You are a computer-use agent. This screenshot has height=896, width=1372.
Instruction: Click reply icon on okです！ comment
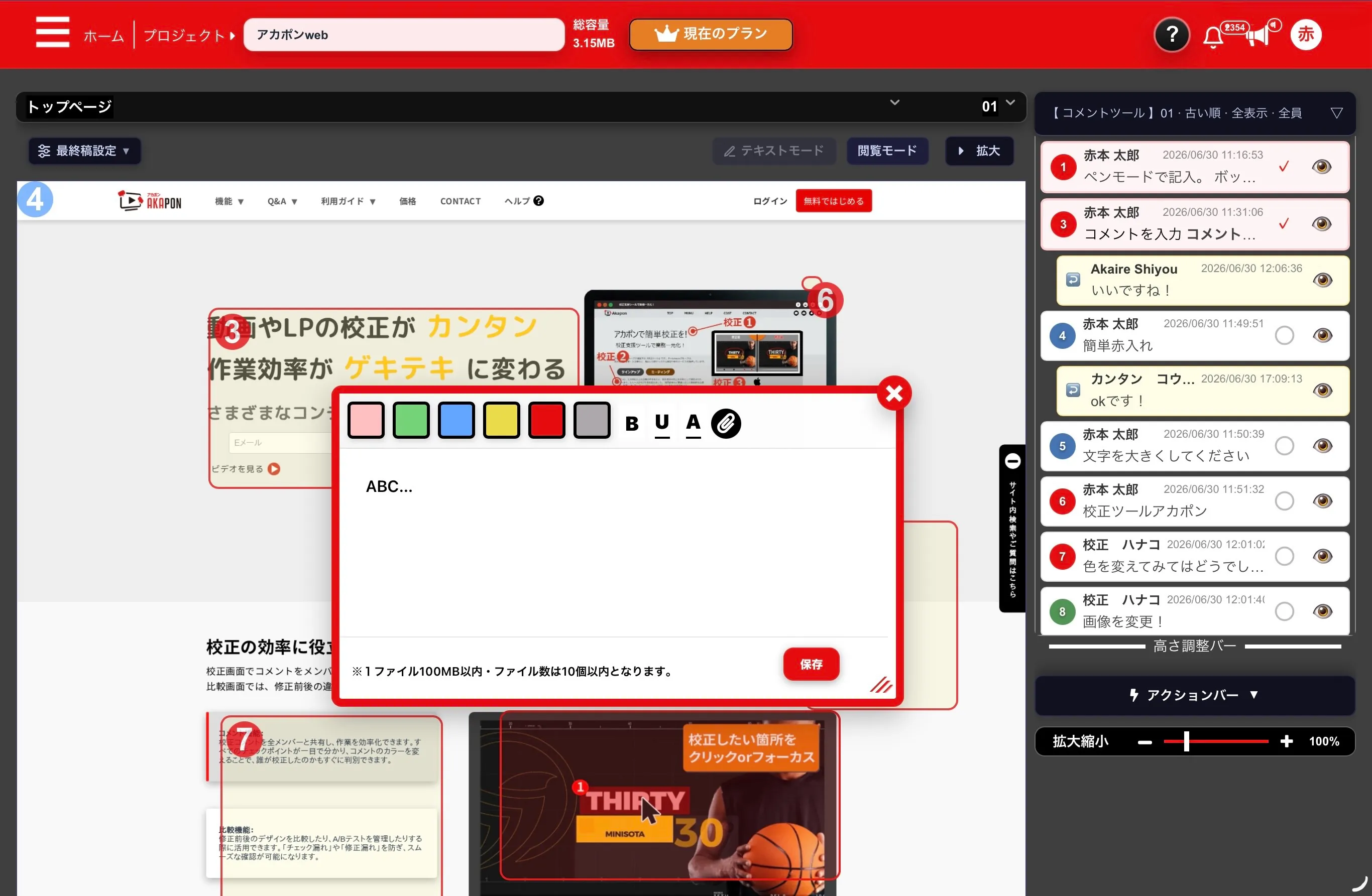coord(1072,390)
